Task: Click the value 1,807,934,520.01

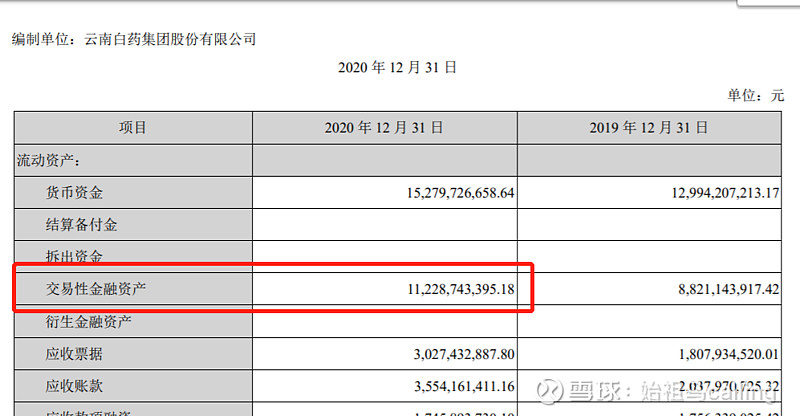Action: 729,354
